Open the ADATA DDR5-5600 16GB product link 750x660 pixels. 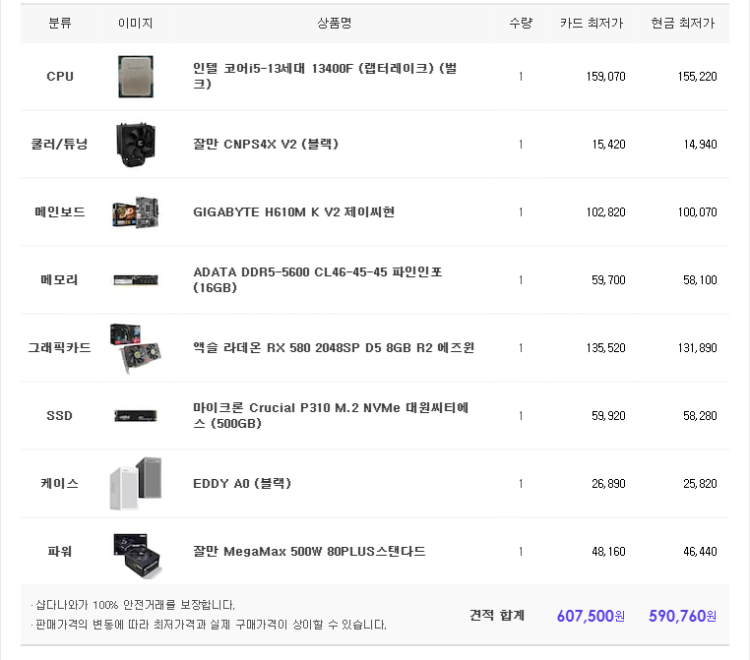click(x=318, y=280)
